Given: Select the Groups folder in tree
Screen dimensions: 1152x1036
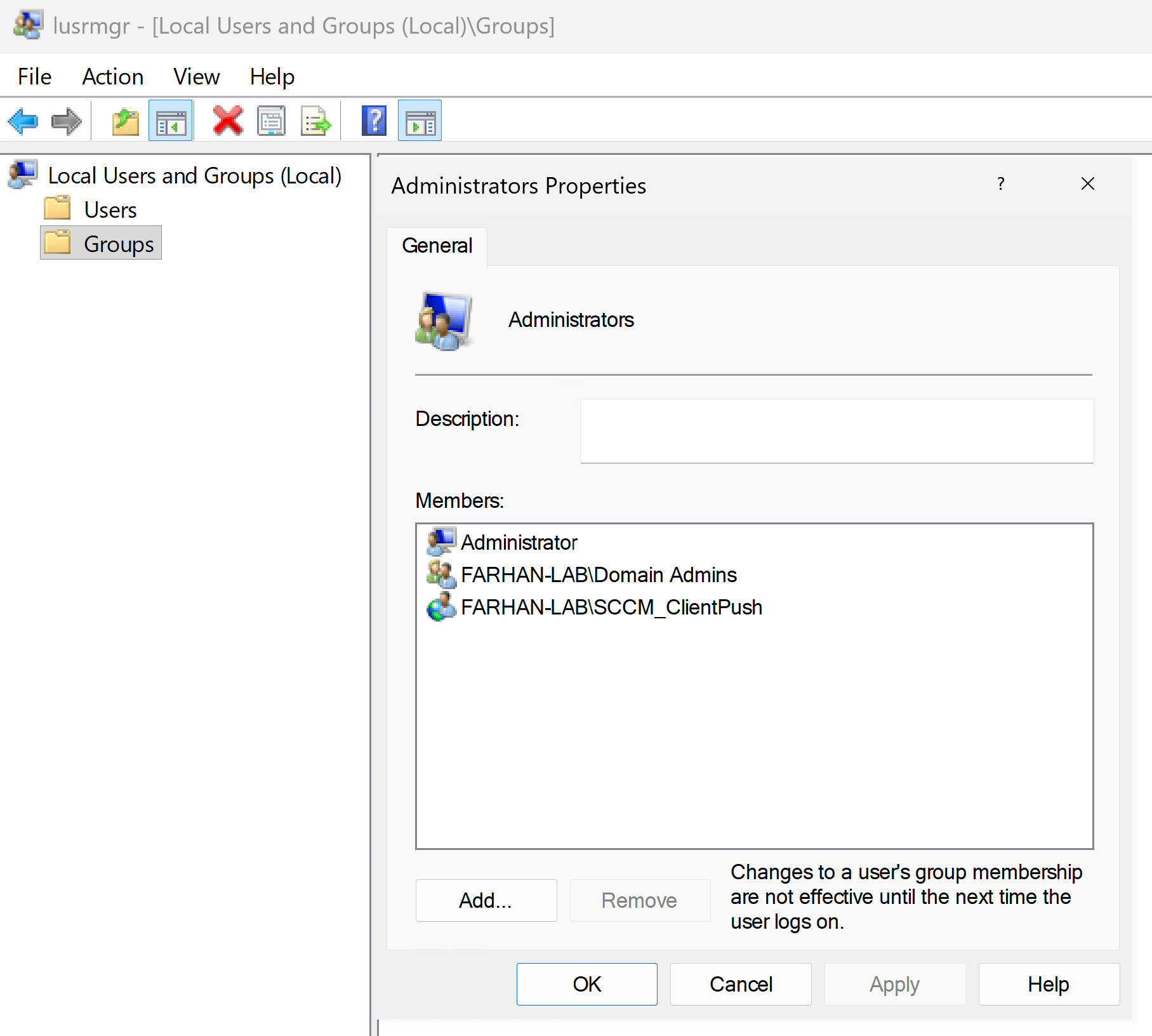Looking at the screenshot, I should click(x=118, y=244).
